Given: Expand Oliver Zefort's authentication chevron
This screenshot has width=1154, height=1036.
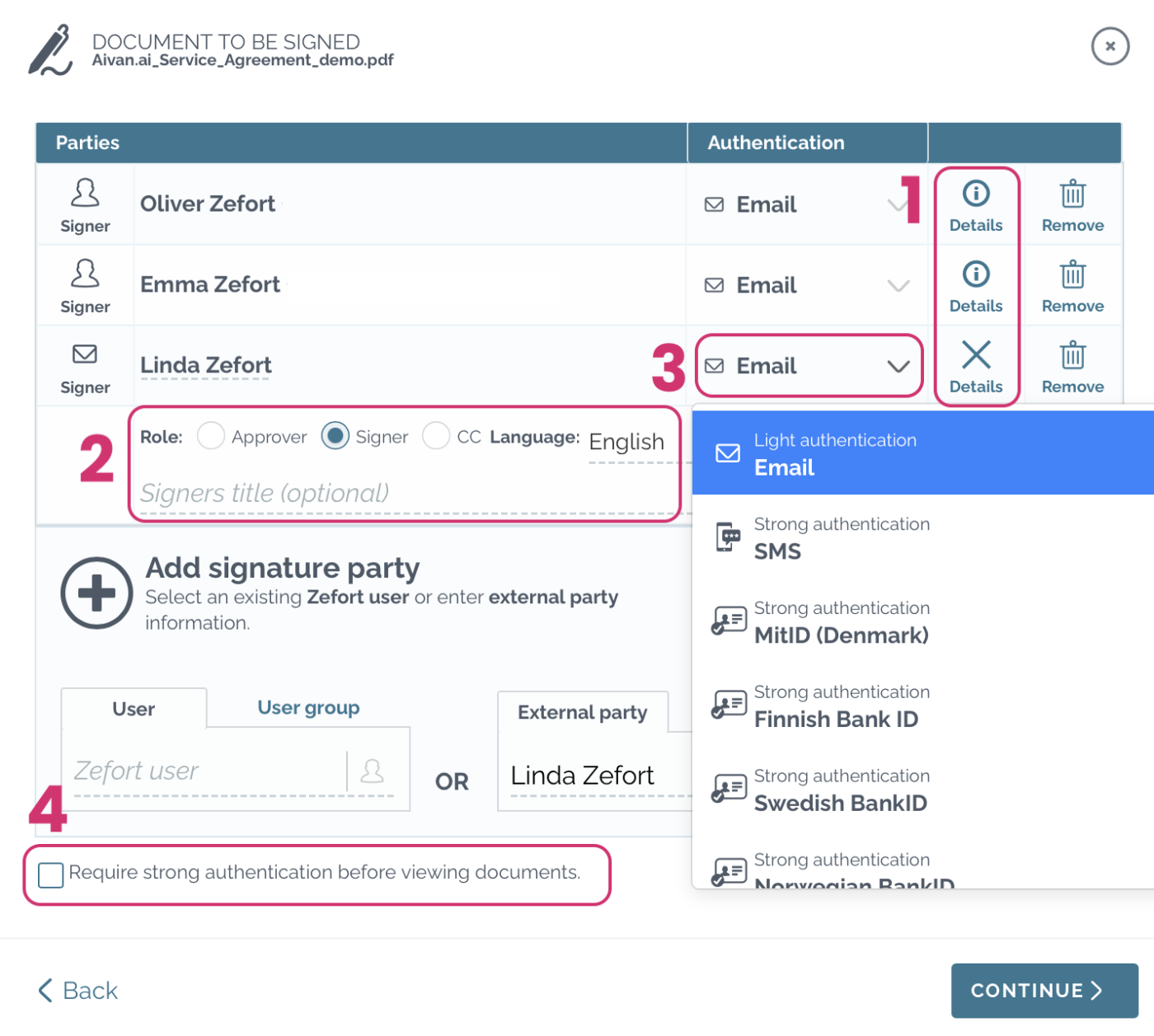Looking at the screenshot, I should pos(898,205).
